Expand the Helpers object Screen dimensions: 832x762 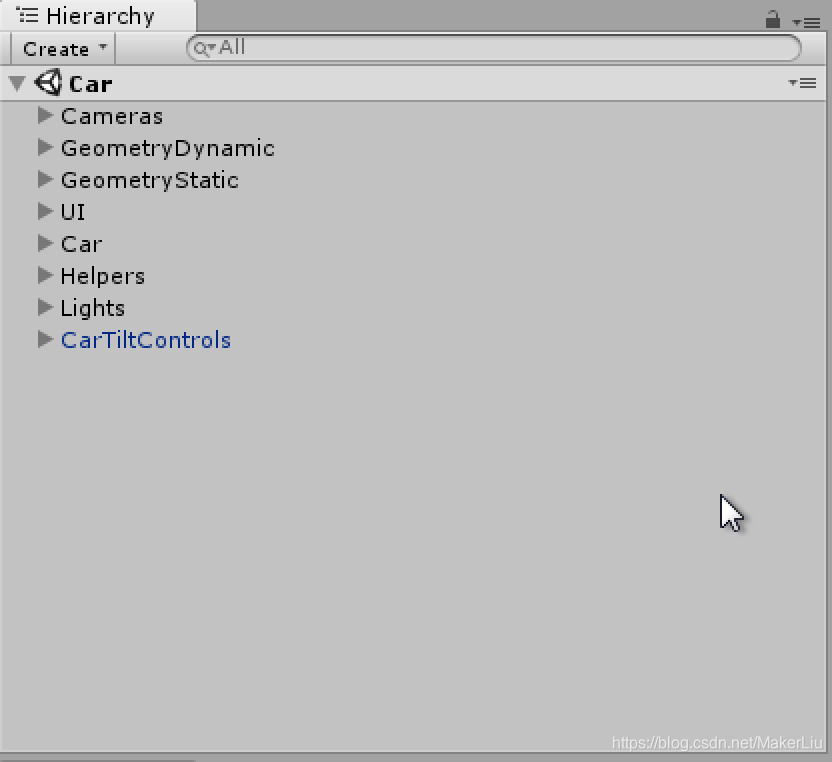46,275
